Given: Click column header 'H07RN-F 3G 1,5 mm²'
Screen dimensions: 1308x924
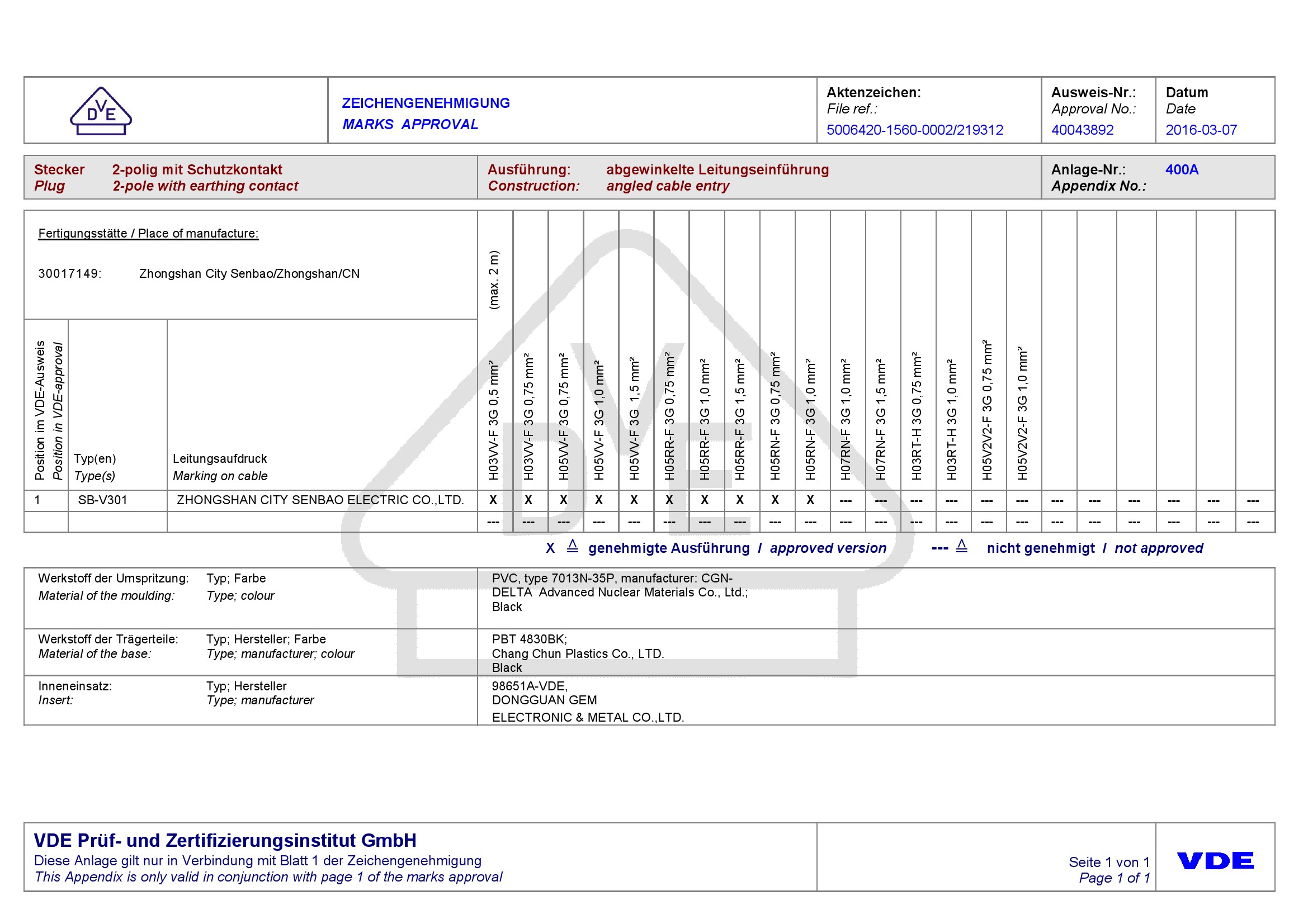Looking at the screenshot, I should click(881, 419).
